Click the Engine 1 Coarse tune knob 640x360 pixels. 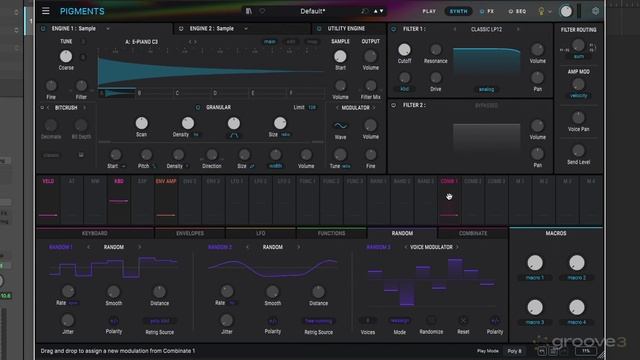pos(66,56)
